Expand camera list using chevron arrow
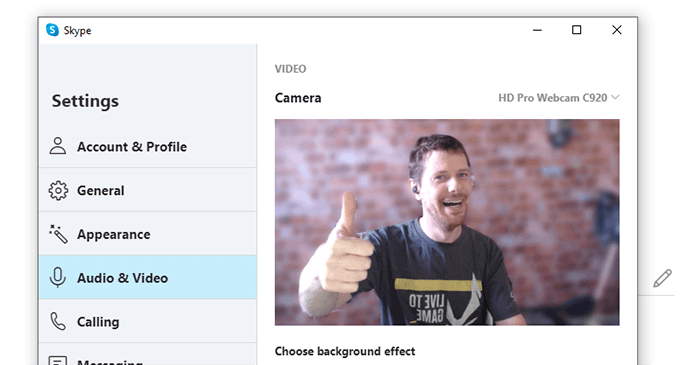The image size is (680, 365). [615, 98]
